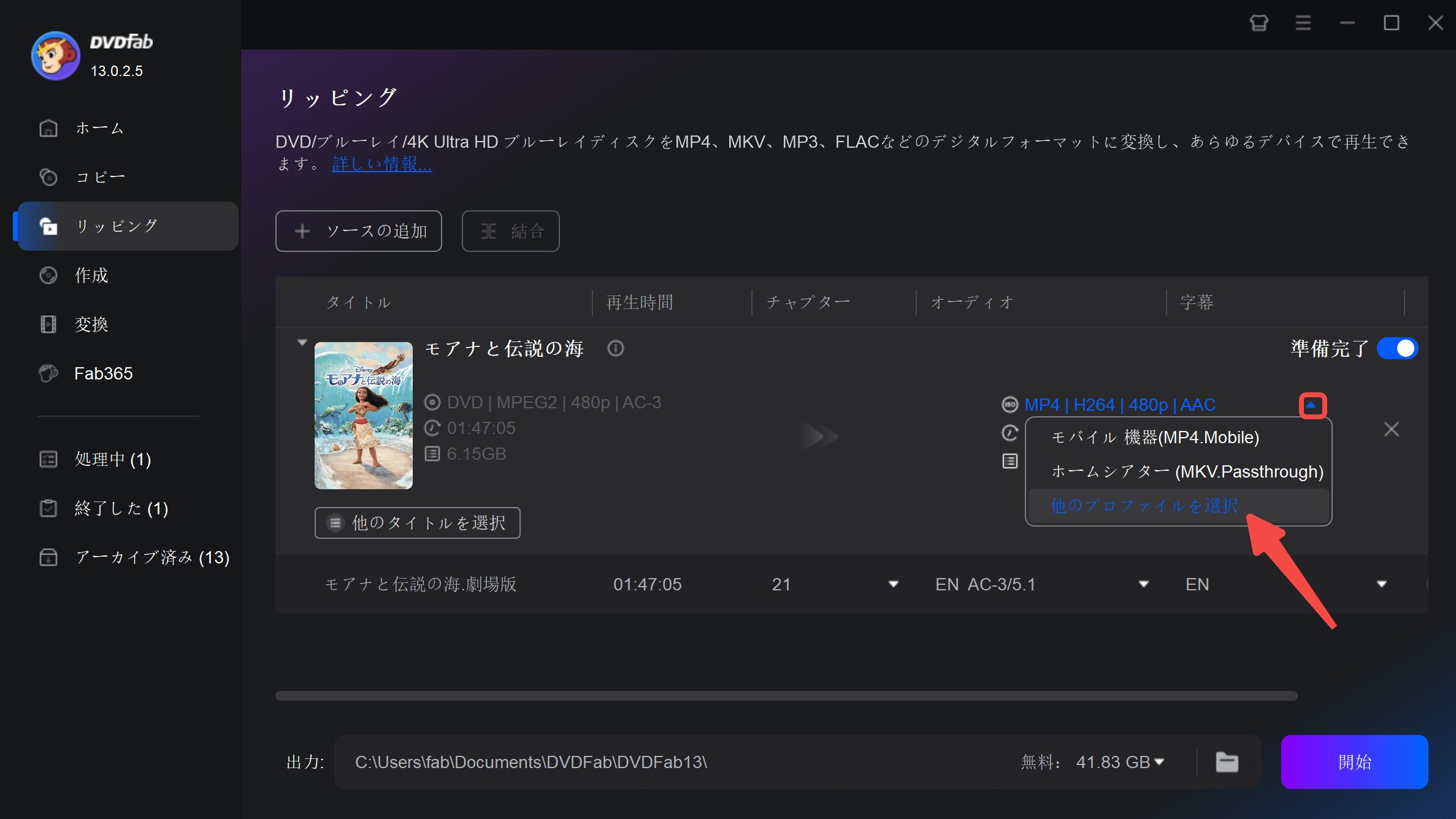Viewport: 1456px width, 819px height.
Task: Click the source duration 01:47:05 beside poster
Action: [x=481, y=428]
